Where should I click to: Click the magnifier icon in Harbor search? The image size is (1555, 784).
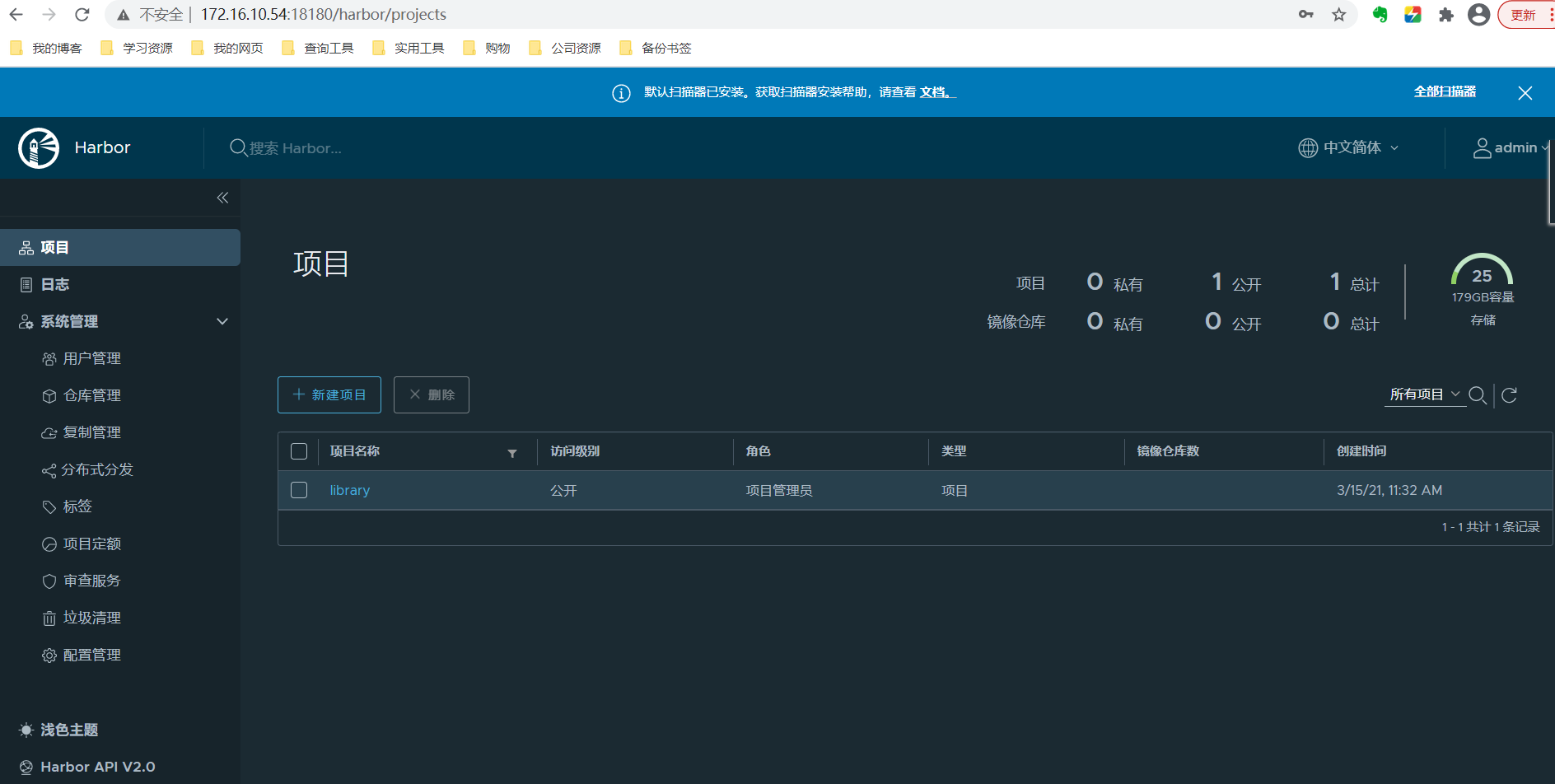tap(238, 147)
